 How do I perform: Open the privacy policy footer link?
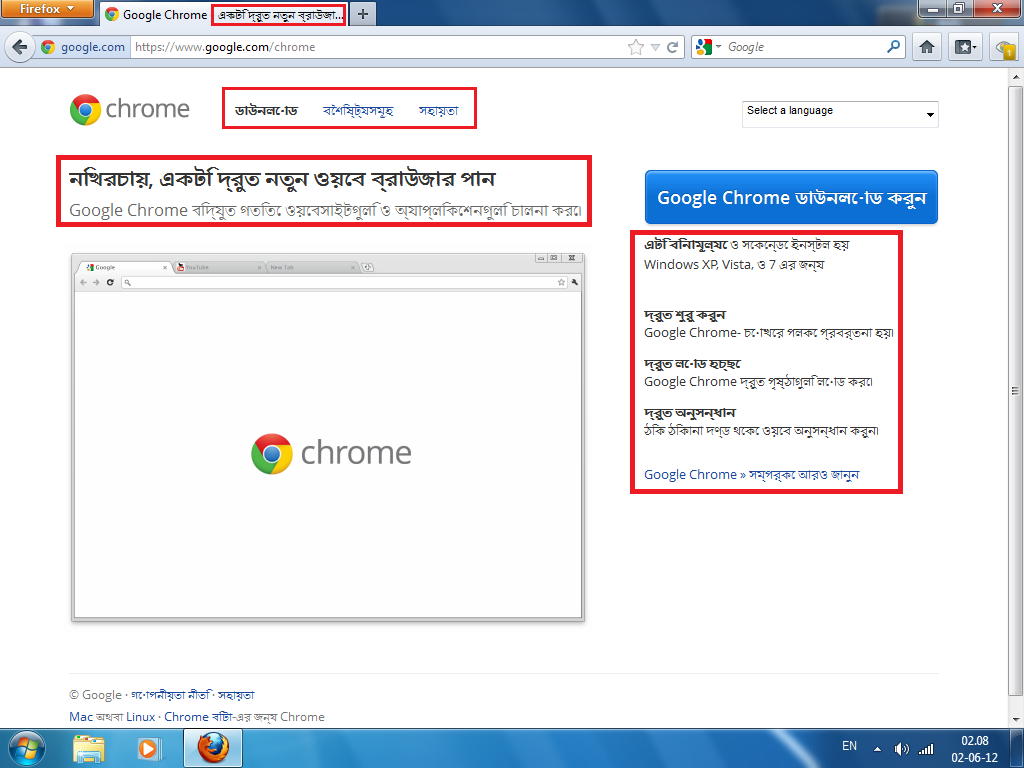pyautogui.click(x=171, y=695)
